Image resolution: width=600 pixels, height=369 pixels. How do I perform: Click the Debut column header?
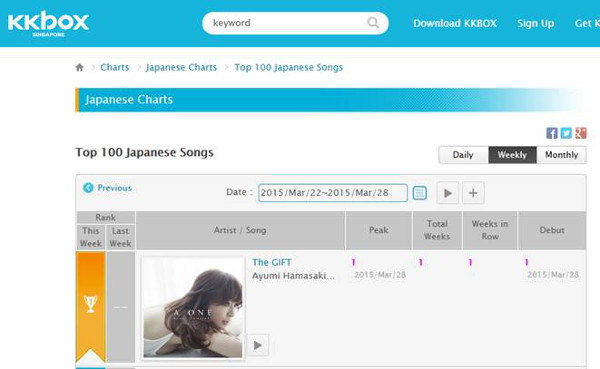click(x=552, y=230)
